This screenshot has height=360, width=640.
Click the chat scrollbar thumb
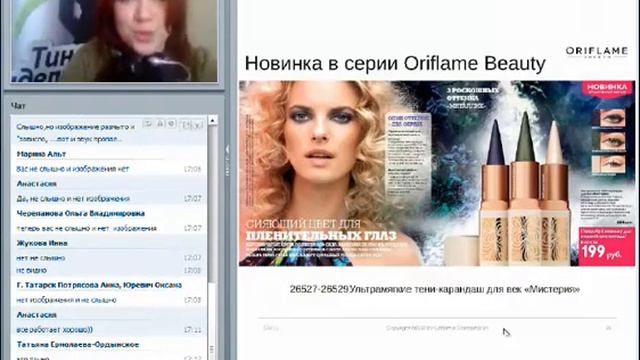(213, 203)
